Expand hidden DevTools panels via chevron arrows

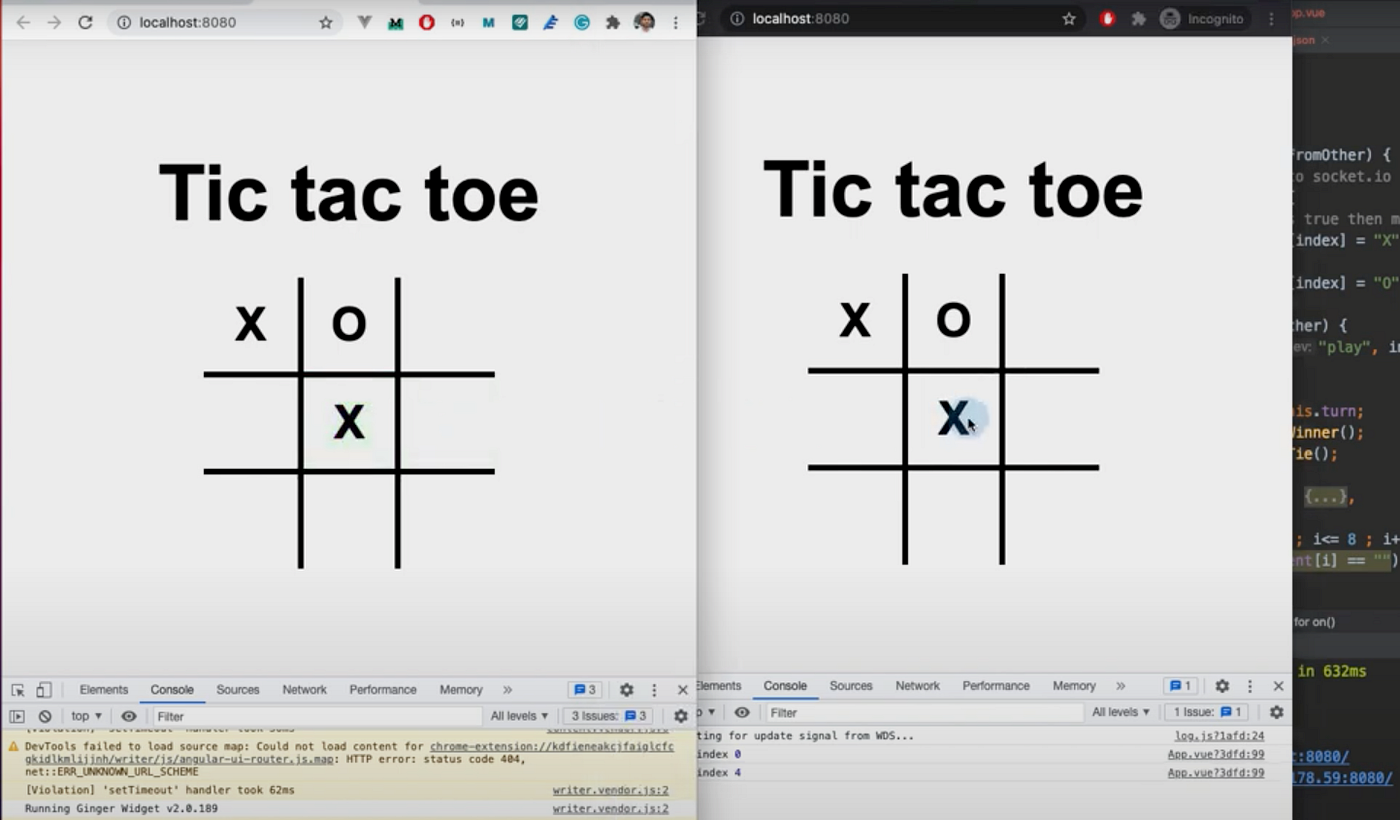click(508, 690)
